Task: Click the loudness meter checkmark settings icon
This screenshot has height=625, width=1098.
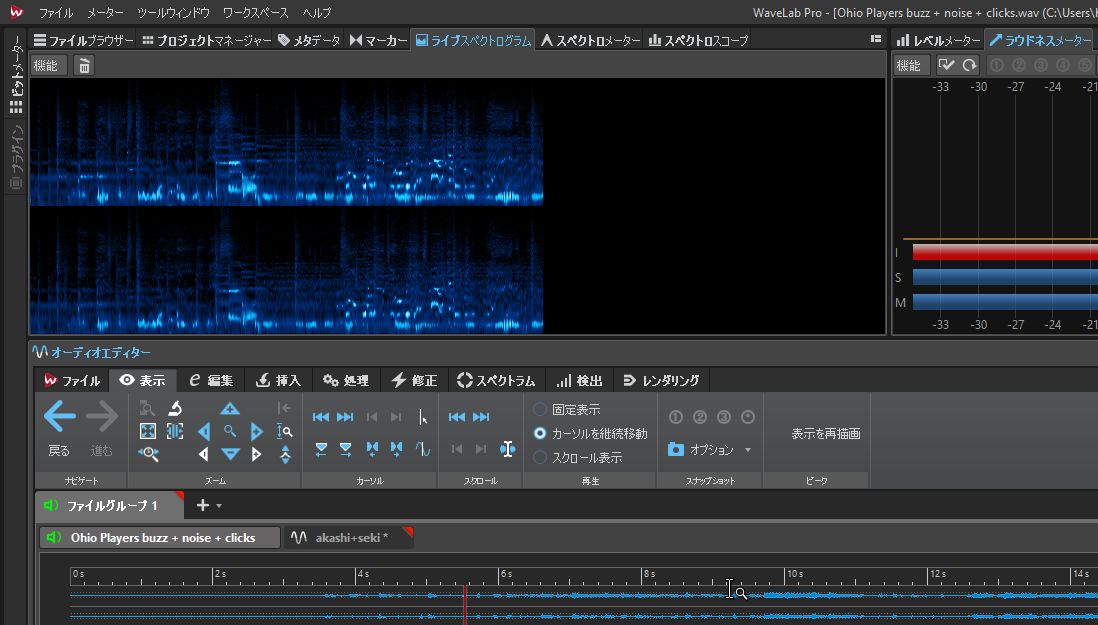Action: pyautogui.click(x=946, y=65)
